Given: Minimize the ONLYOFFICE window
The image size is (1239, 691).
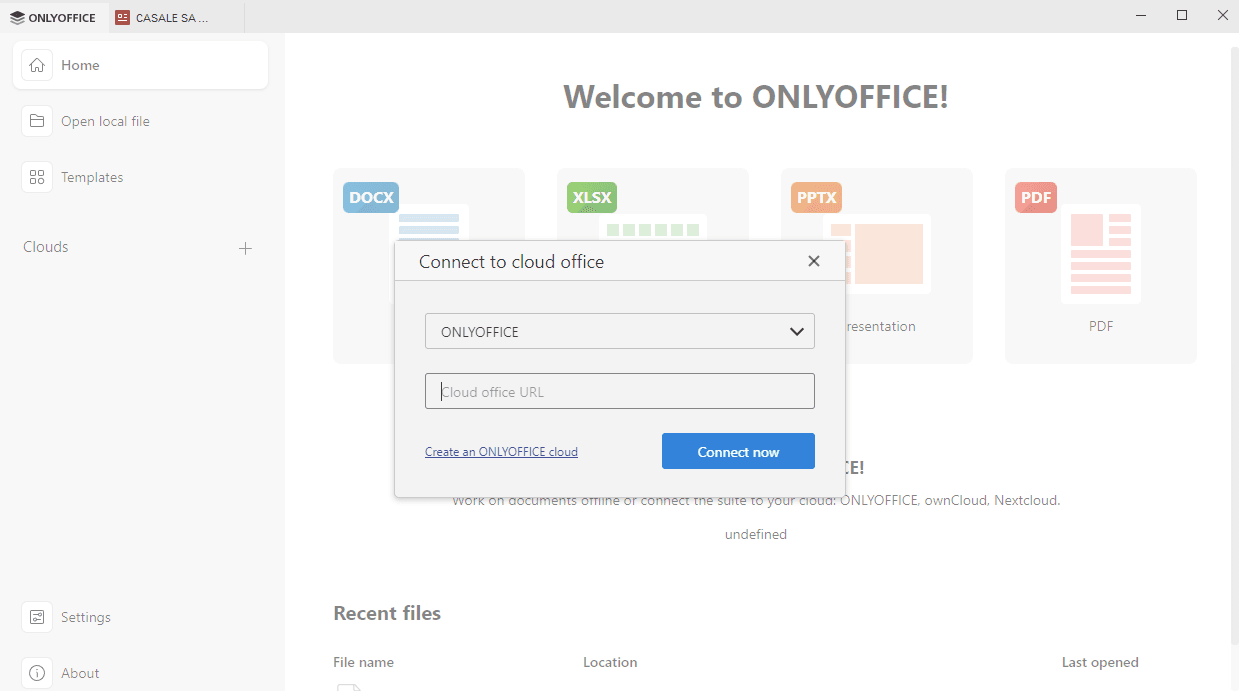Looking at the screenshot, I should (1142, 15).
